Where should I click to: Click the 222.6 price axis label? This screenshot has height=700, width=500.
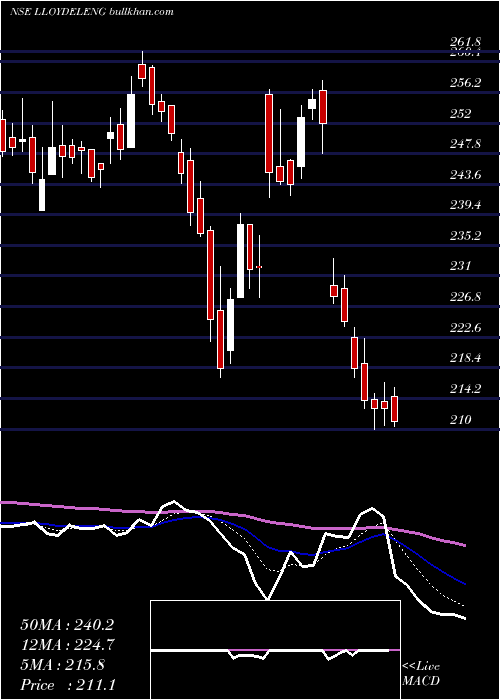[x=465, y=328]
